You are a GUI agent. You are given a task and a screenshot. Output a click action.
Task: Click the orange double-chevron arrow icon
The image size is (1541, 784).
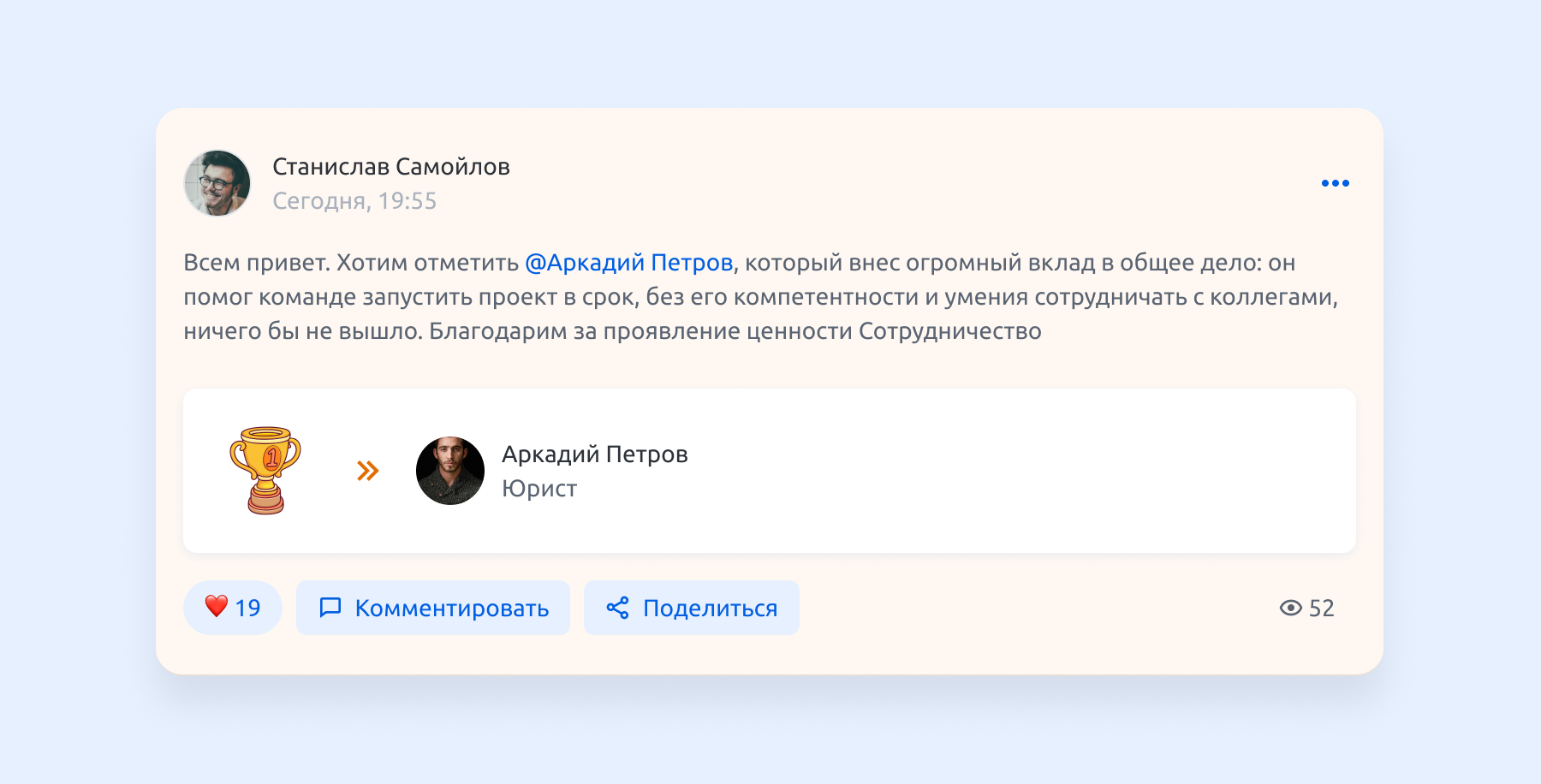368,471
